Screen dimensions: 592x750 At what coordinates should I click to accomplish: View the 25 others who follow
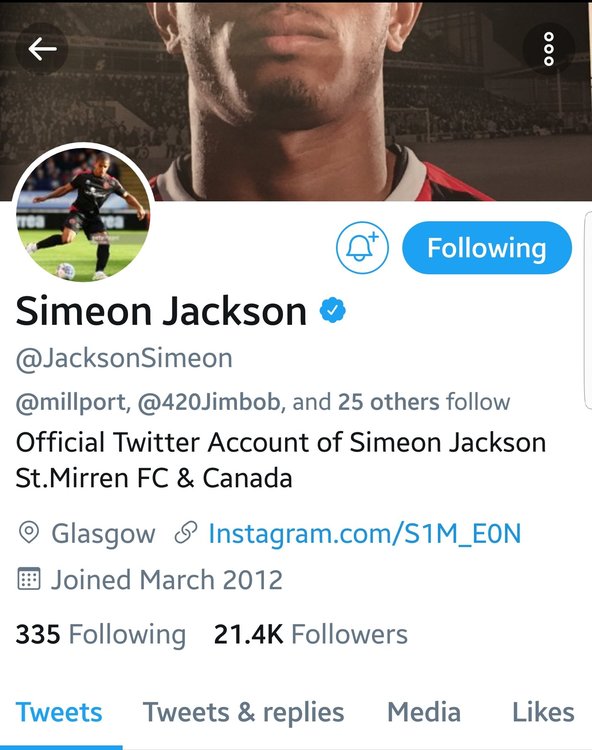click(388, 402)
